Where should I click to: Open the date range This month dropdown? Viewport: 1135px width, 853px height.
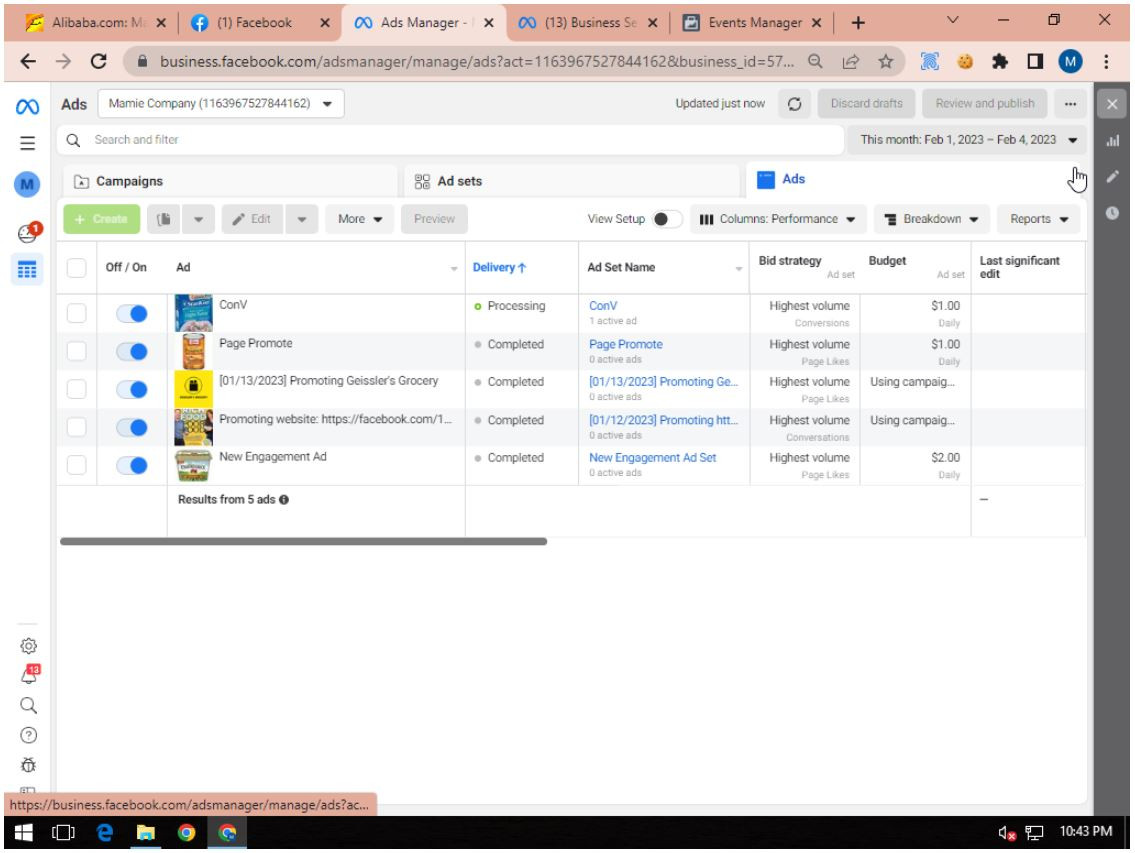click(967, 140)
